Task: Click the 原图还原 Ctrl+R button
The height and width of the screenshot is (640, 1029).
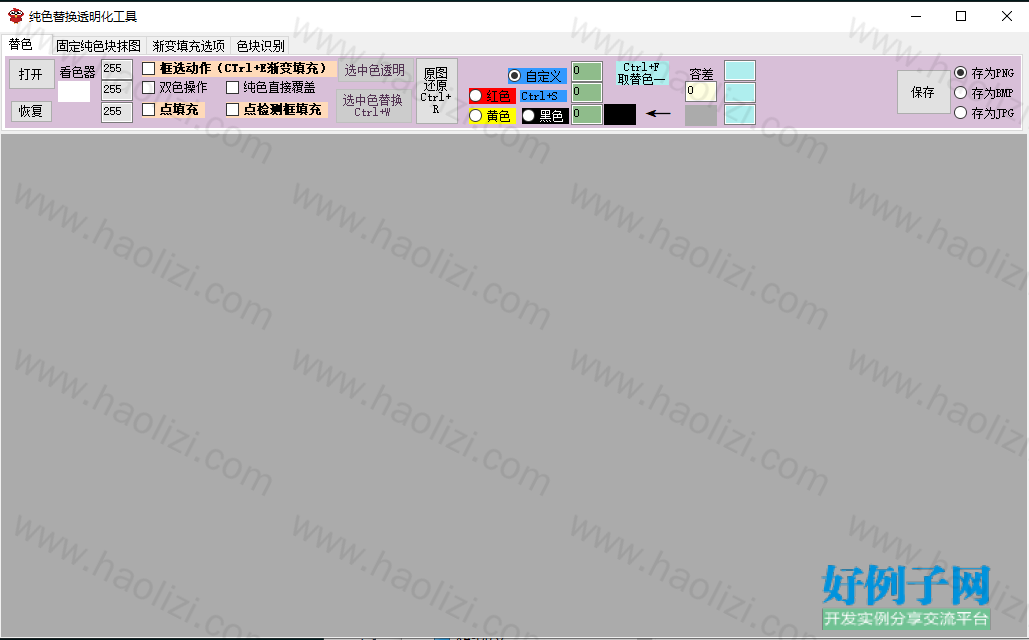Action: [436, 91]
